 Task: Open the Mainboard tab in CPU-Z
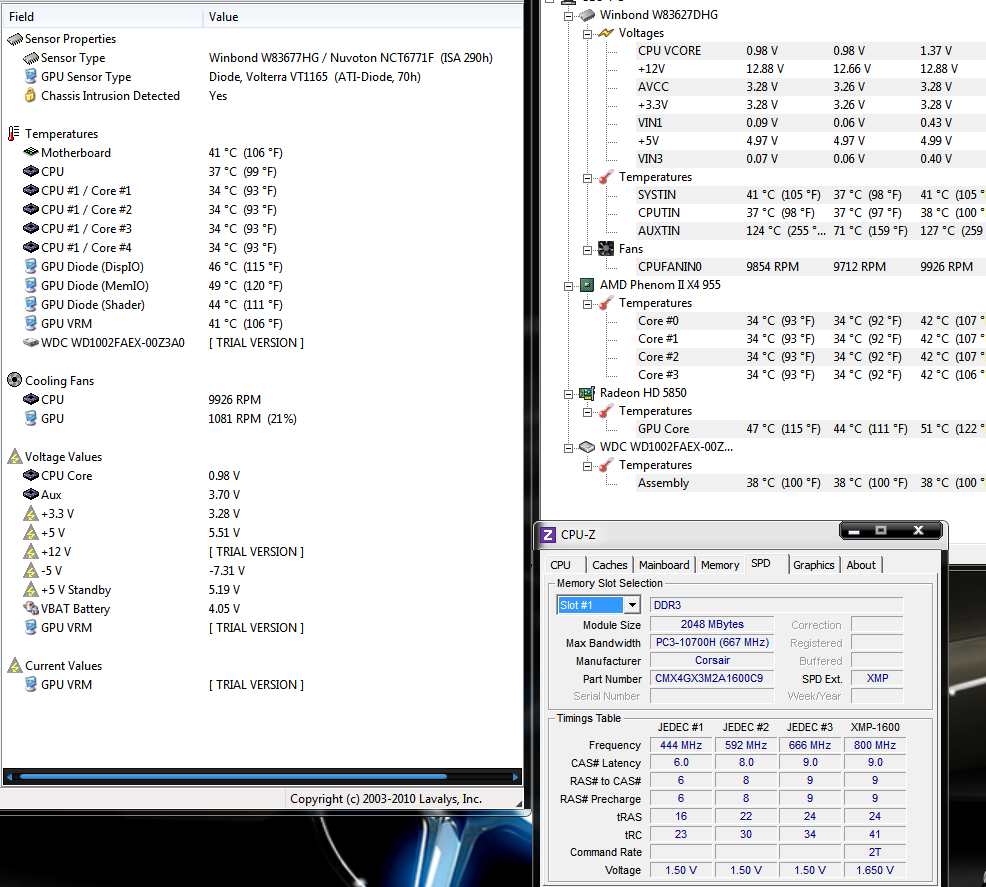(664, 565)
